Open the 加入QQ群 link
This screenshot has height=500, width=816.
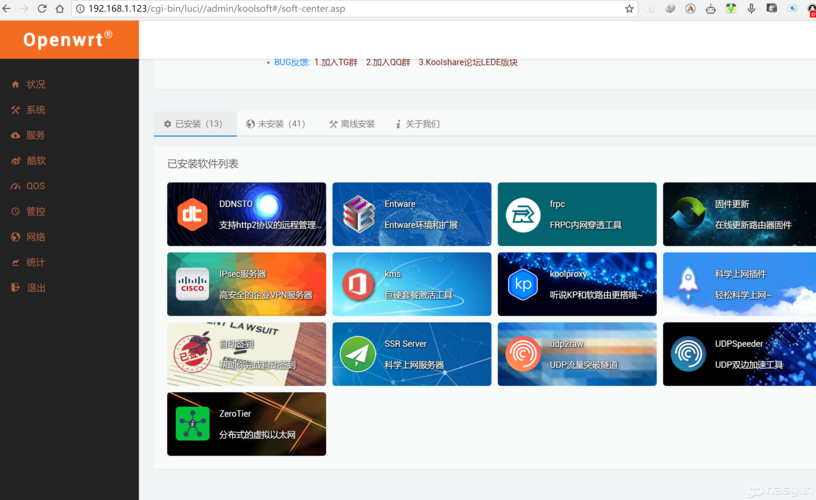(x=388, y=62)
